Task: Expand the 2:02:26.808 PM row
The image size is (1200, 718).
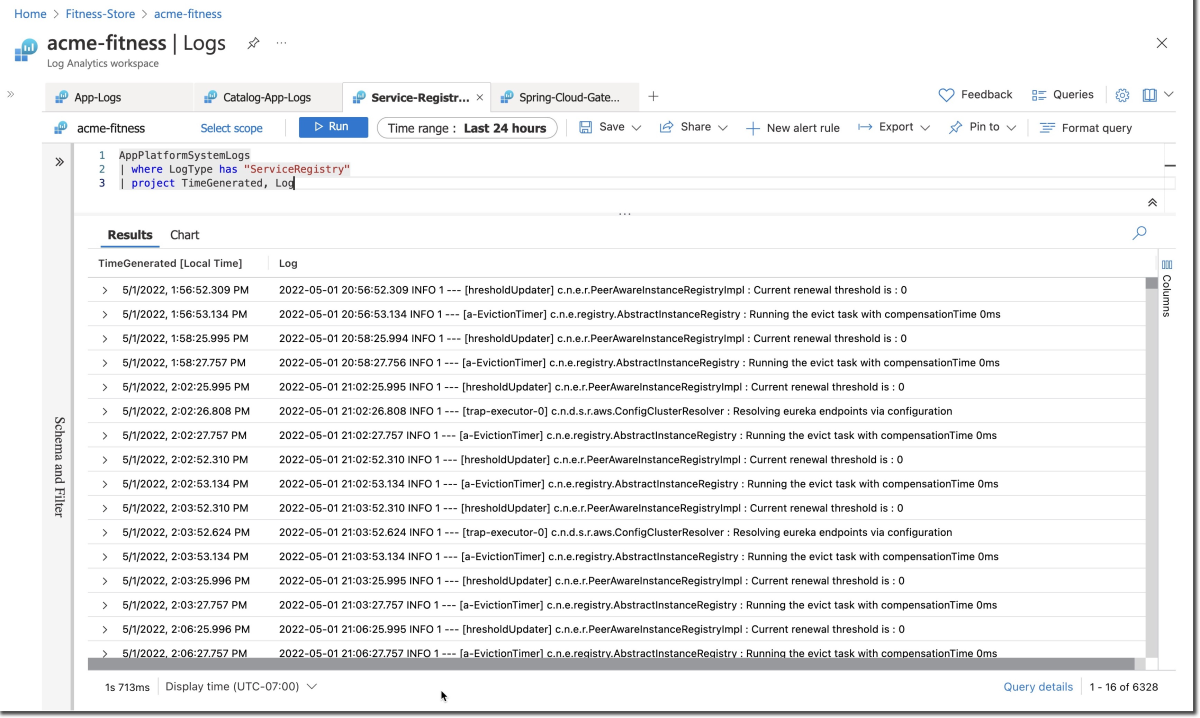Action: [104, 411]
